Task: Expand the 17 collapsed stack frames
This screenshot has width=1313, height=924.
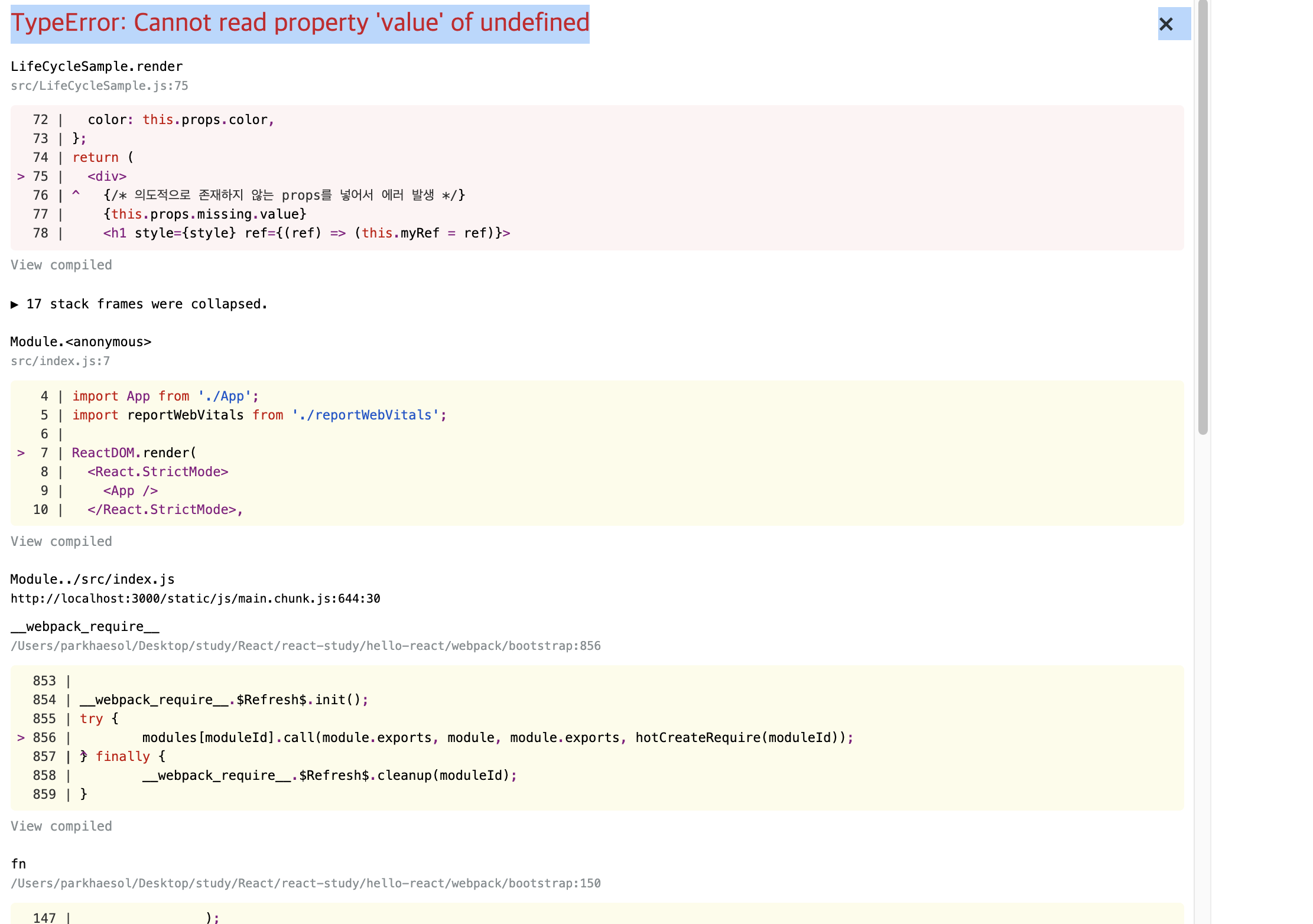Action: pos(139,304)
